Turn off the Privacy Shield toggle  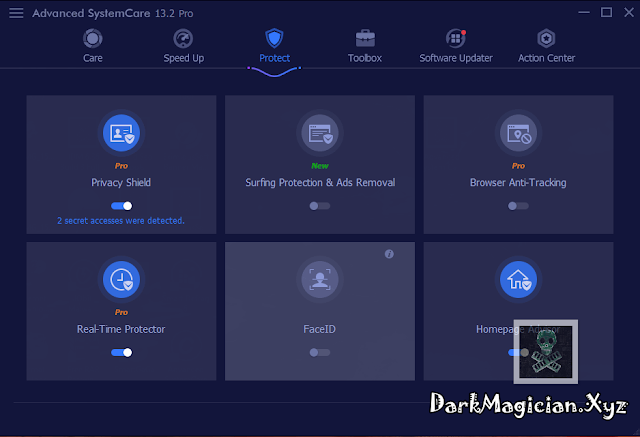point(121,206)
